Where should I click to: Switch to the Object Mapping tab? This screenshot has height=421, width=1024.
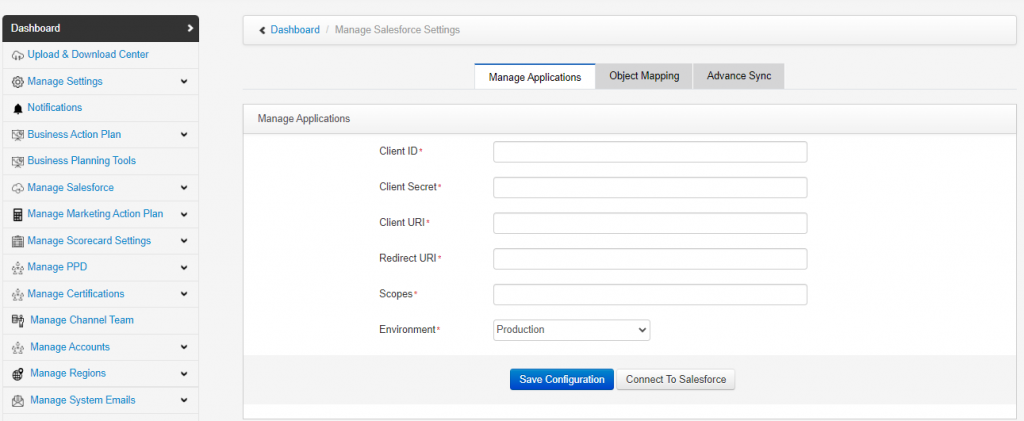coord(644,76)
